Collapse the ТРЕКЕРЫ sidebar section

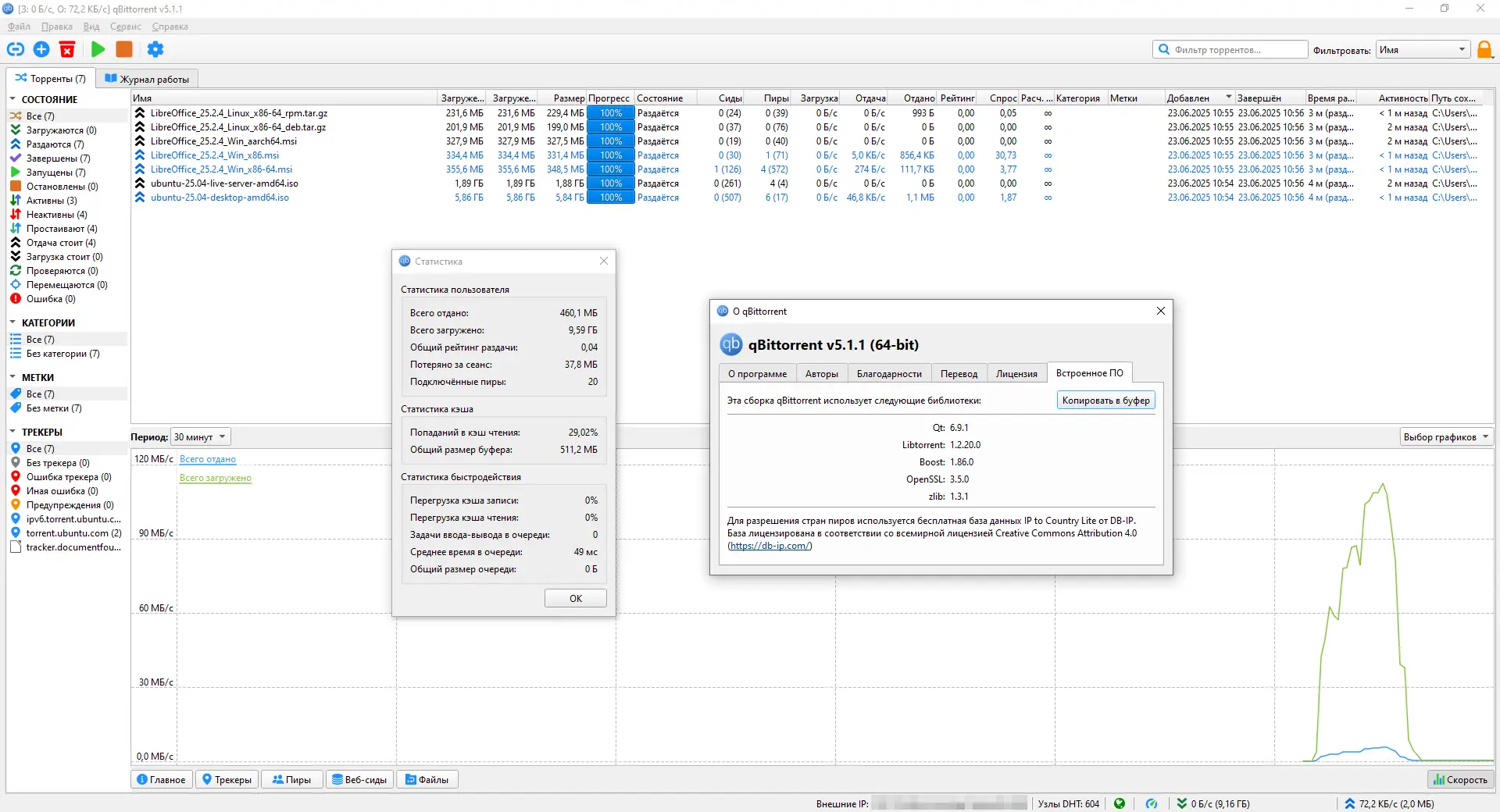12,432
